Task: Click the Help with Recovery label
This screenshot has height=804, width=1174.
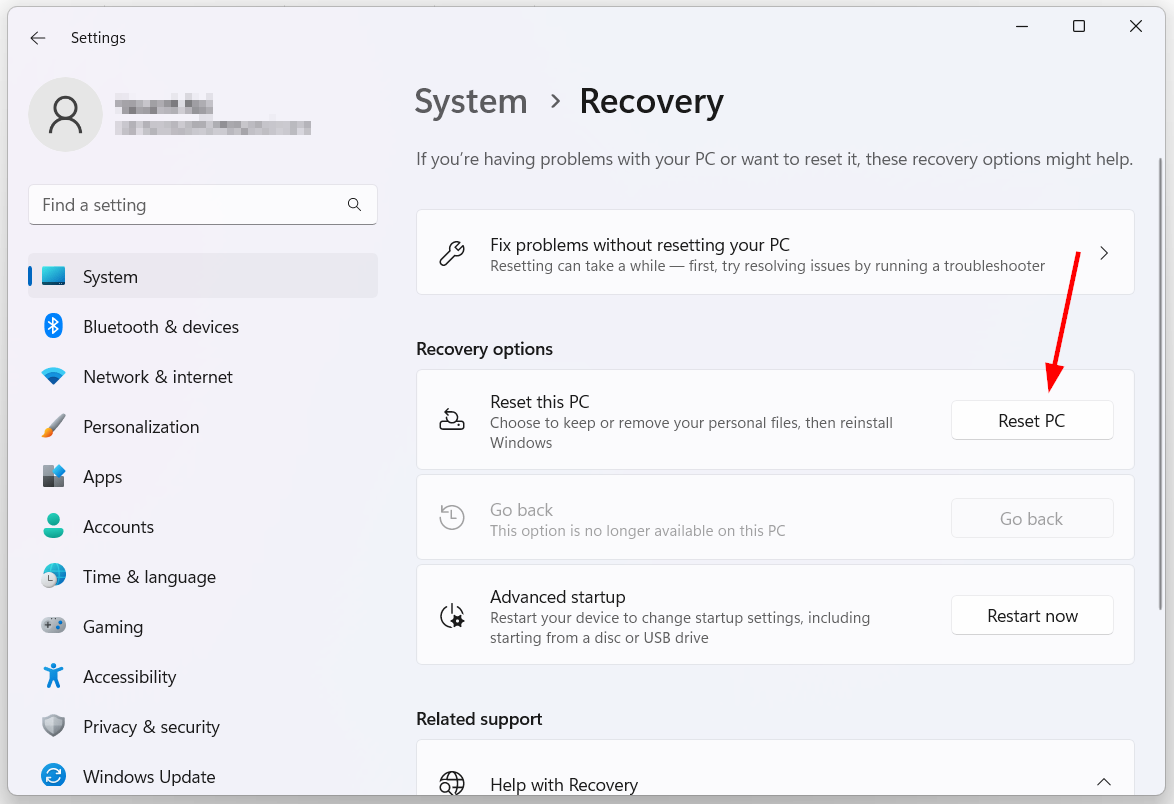Action: coord(564,785)
